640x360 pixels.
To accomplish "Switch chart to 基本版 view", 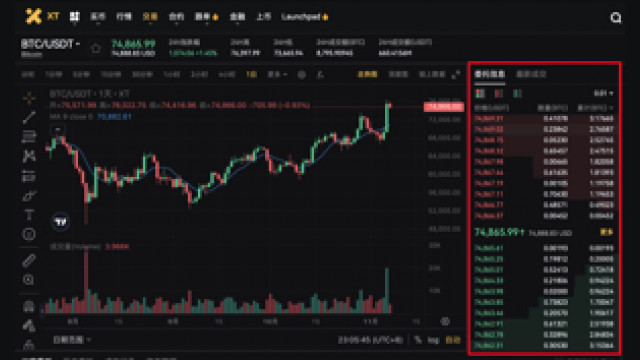I will [367, 74].
